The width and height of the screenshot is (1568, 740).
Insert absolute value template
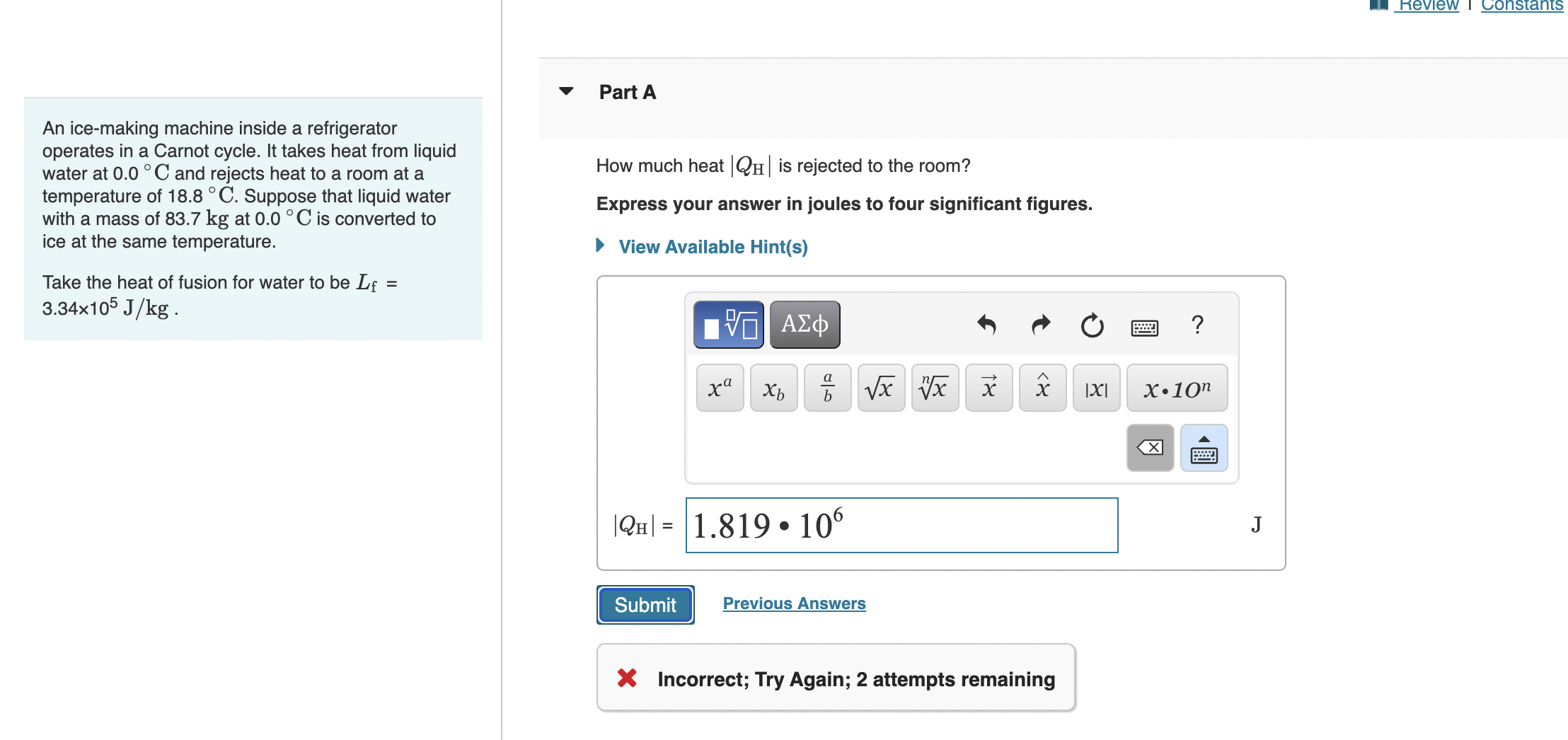click(x=1096, y=388)
